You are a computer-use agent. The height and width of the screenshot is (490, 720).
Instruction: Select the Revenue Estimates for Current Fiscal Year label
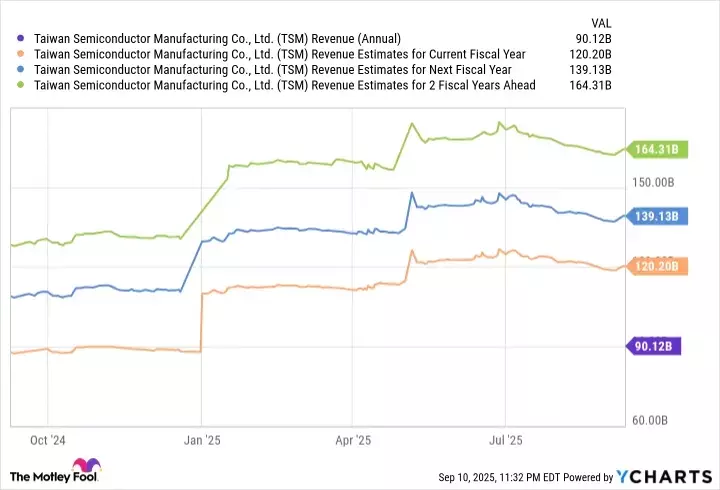287,54
